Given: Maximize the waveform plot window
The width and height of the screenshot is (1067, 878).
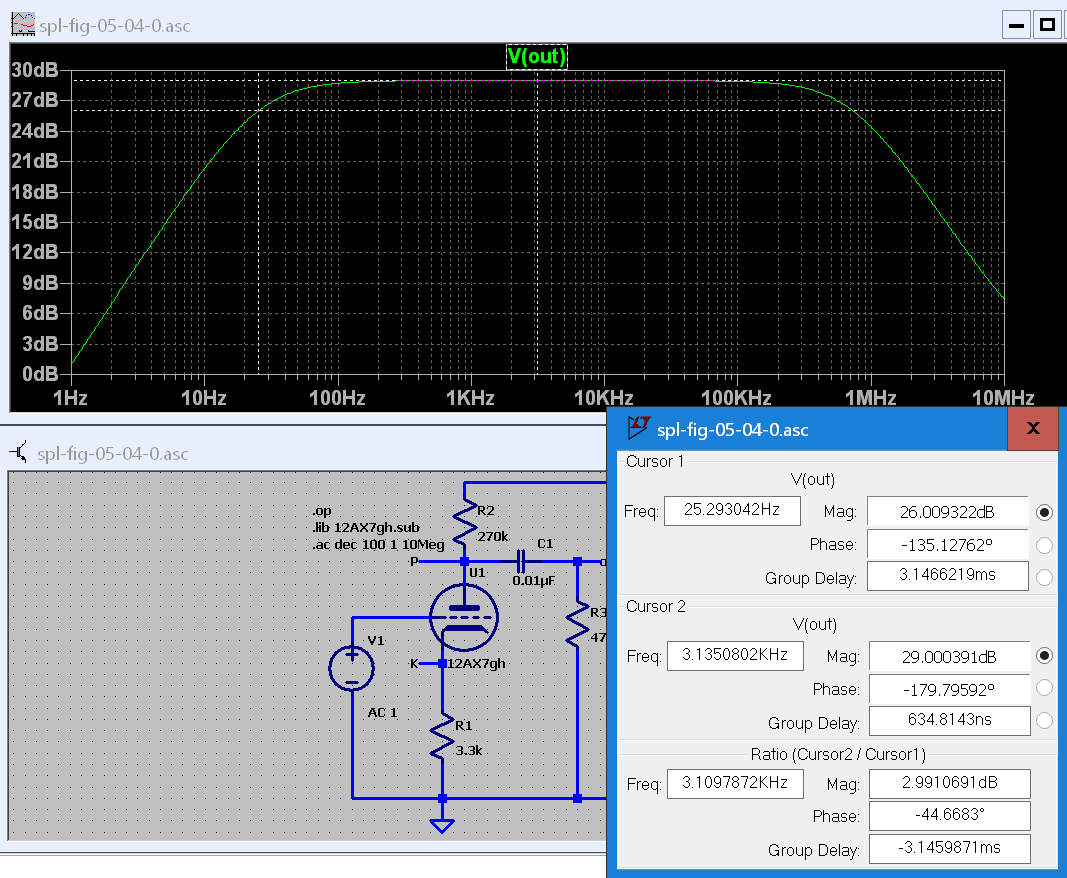Looking at the screenshot, I should 1047,25.
